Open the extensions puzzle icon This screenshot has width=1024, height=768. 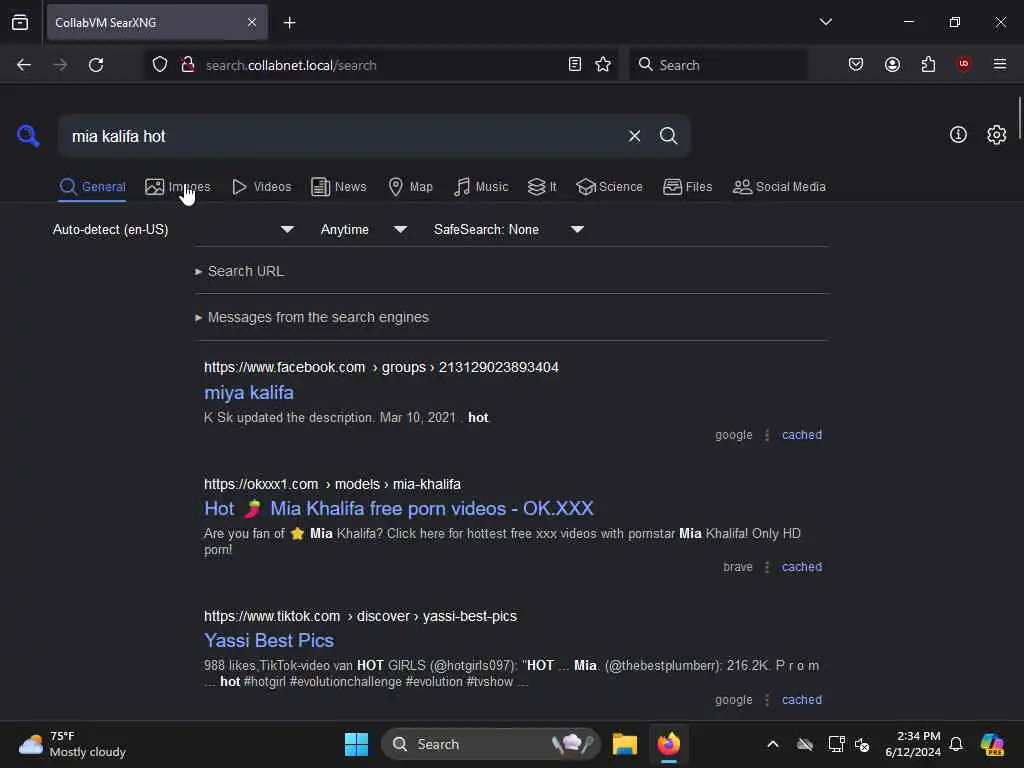click(x=928, y=65)
